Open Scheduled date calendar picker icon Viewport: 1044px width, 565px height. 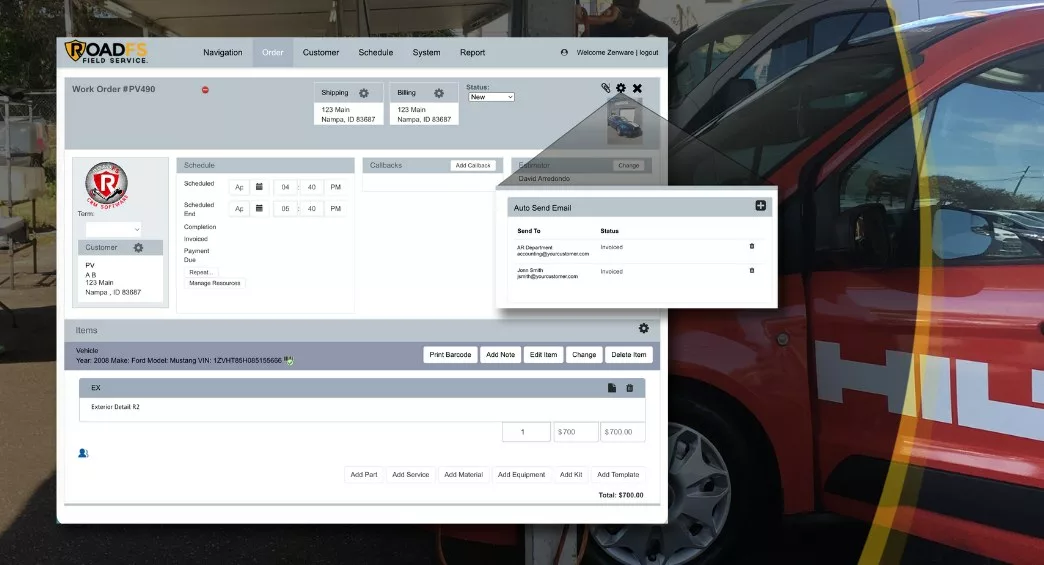pyautogui.click(x=259, y=187)
